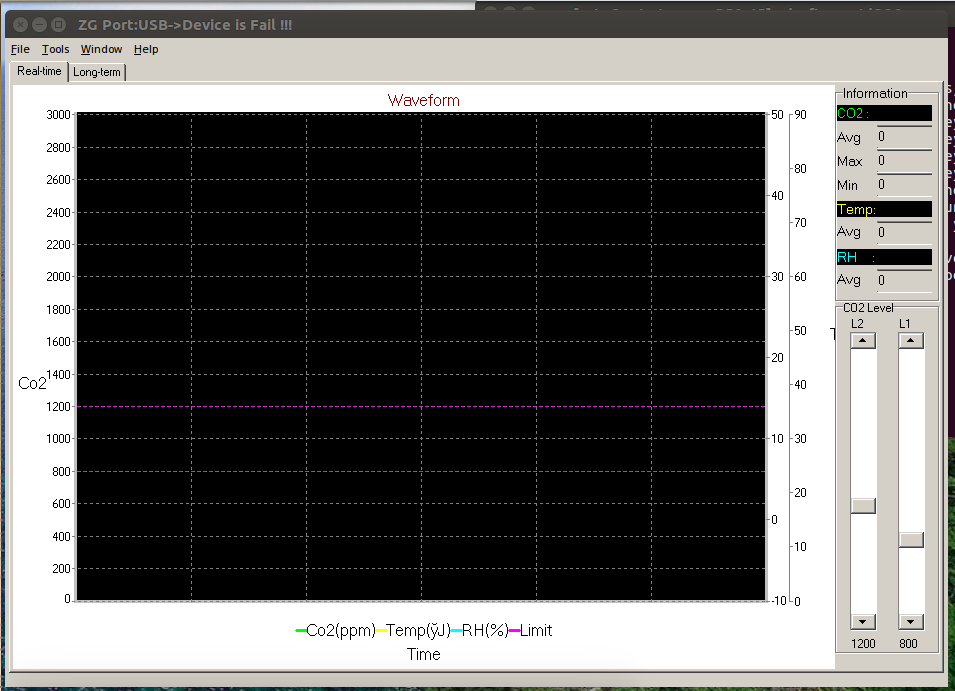Open the Help menu

click(146, 49)
